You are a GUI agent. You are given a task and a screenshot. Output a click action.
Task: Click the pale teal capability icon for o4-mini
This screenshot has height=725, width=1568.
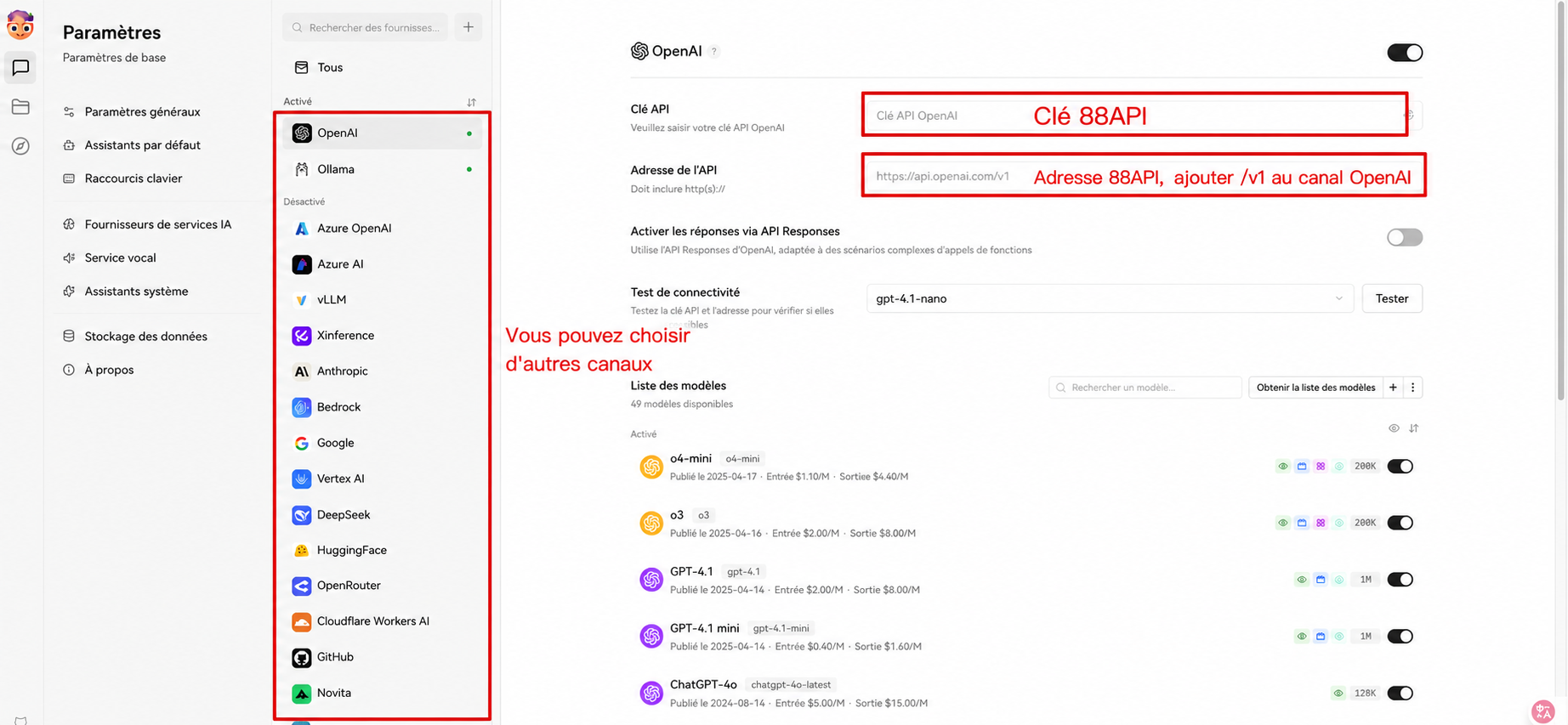tap(1339, 467)
